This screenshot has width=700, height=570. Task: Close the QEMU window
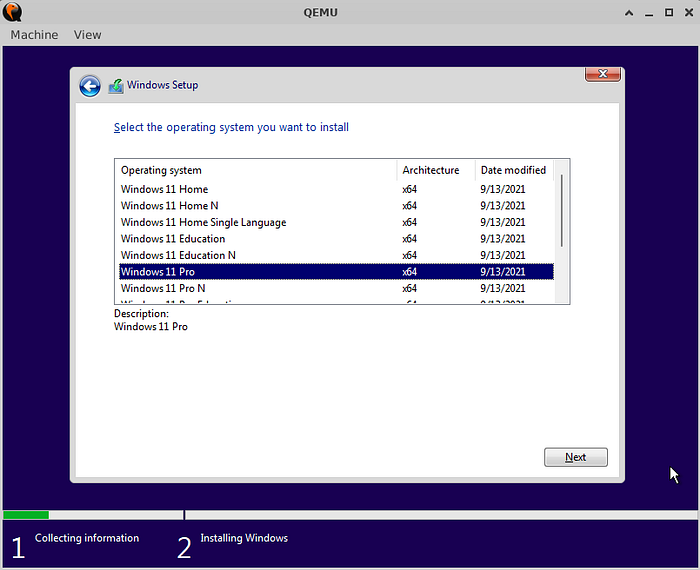(689, 12)
